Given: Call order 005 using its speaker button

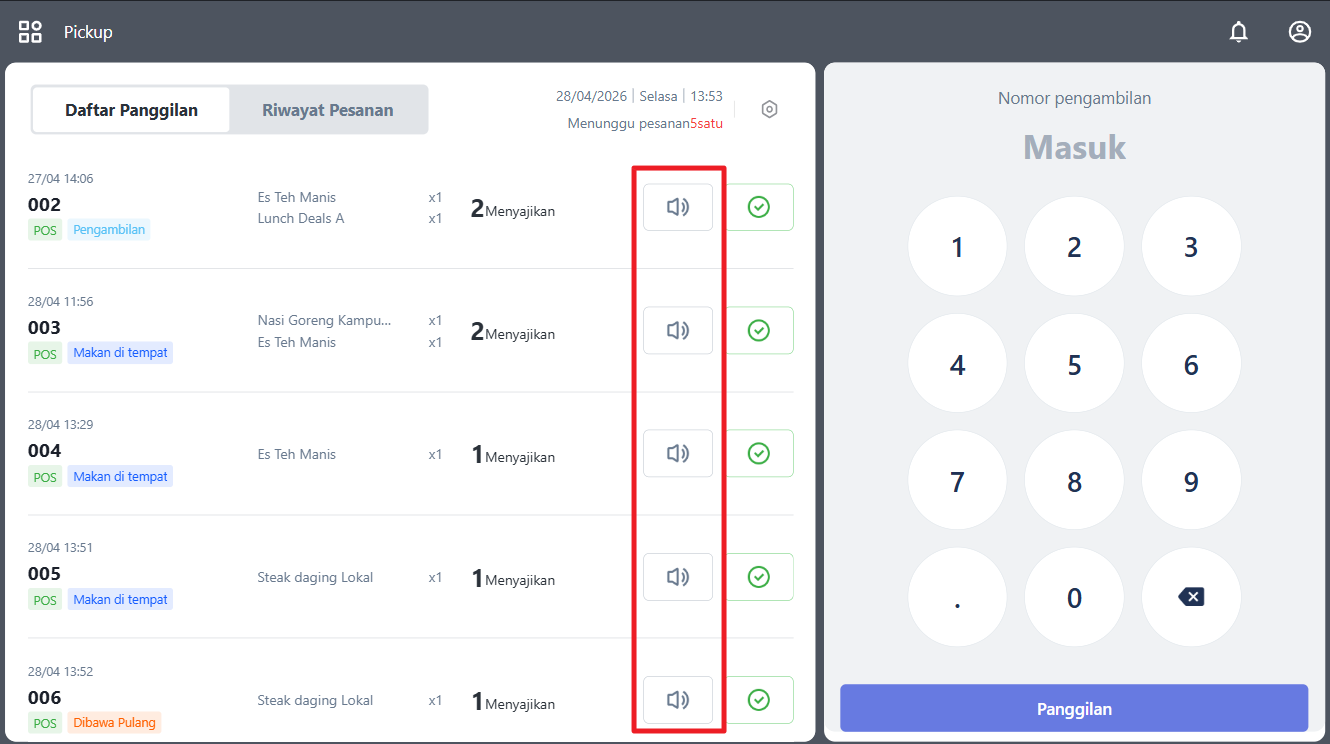Looking at the screenshot, I should pyautogui.click(x=678, y=577).
